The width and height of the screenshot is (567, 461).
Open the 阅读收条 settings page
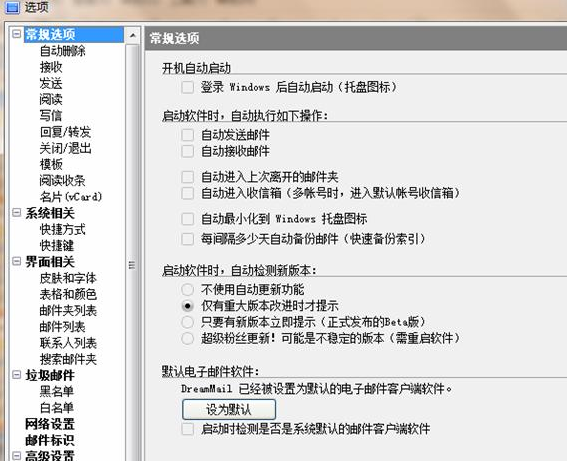(x=63, y=180)
